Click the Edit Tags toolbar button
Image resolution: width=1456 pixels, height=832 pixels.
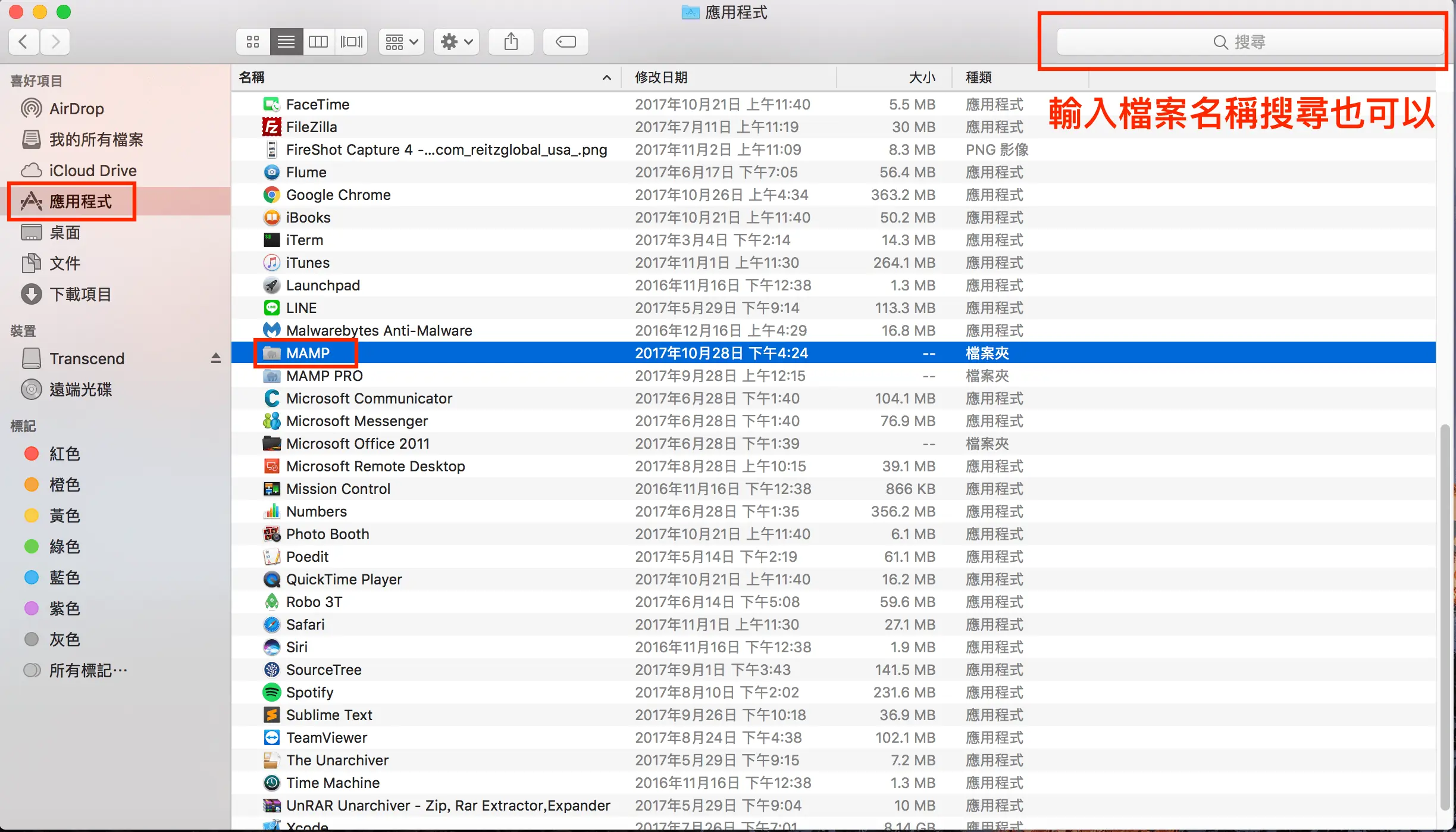(566, 42)
